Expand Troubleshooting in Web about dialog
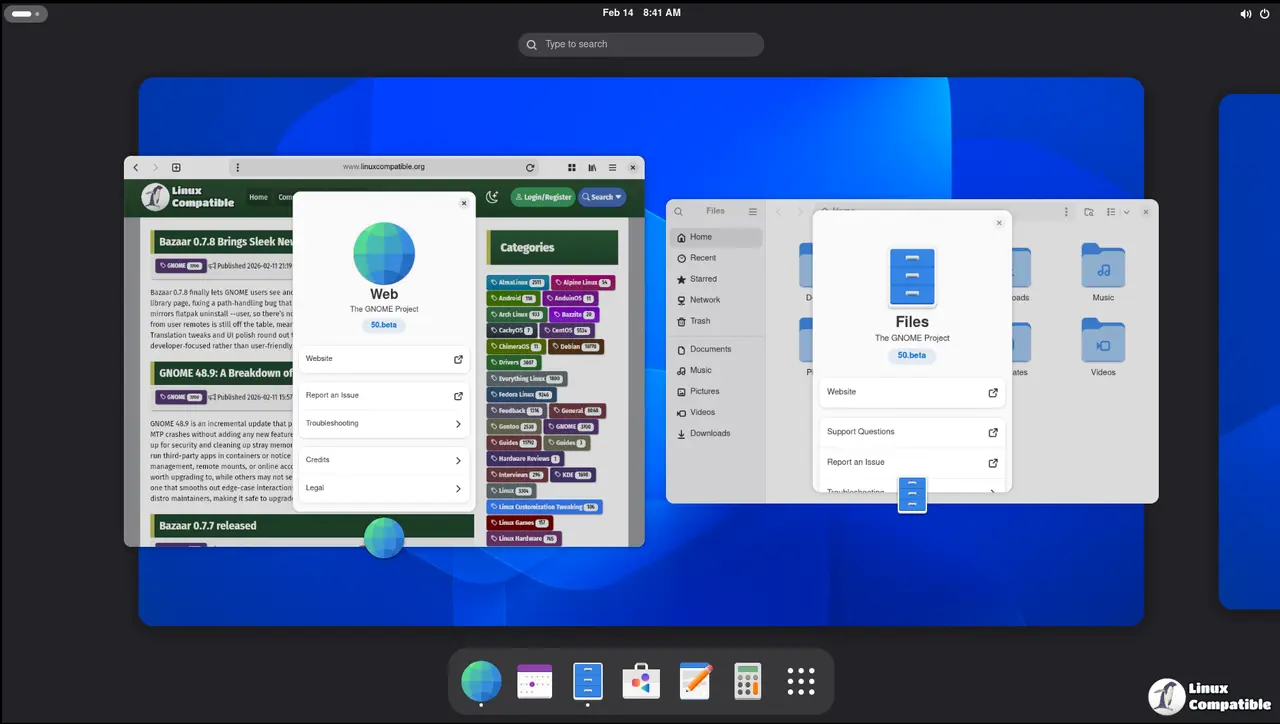The image size is (1280, 724). click(384, 424)
